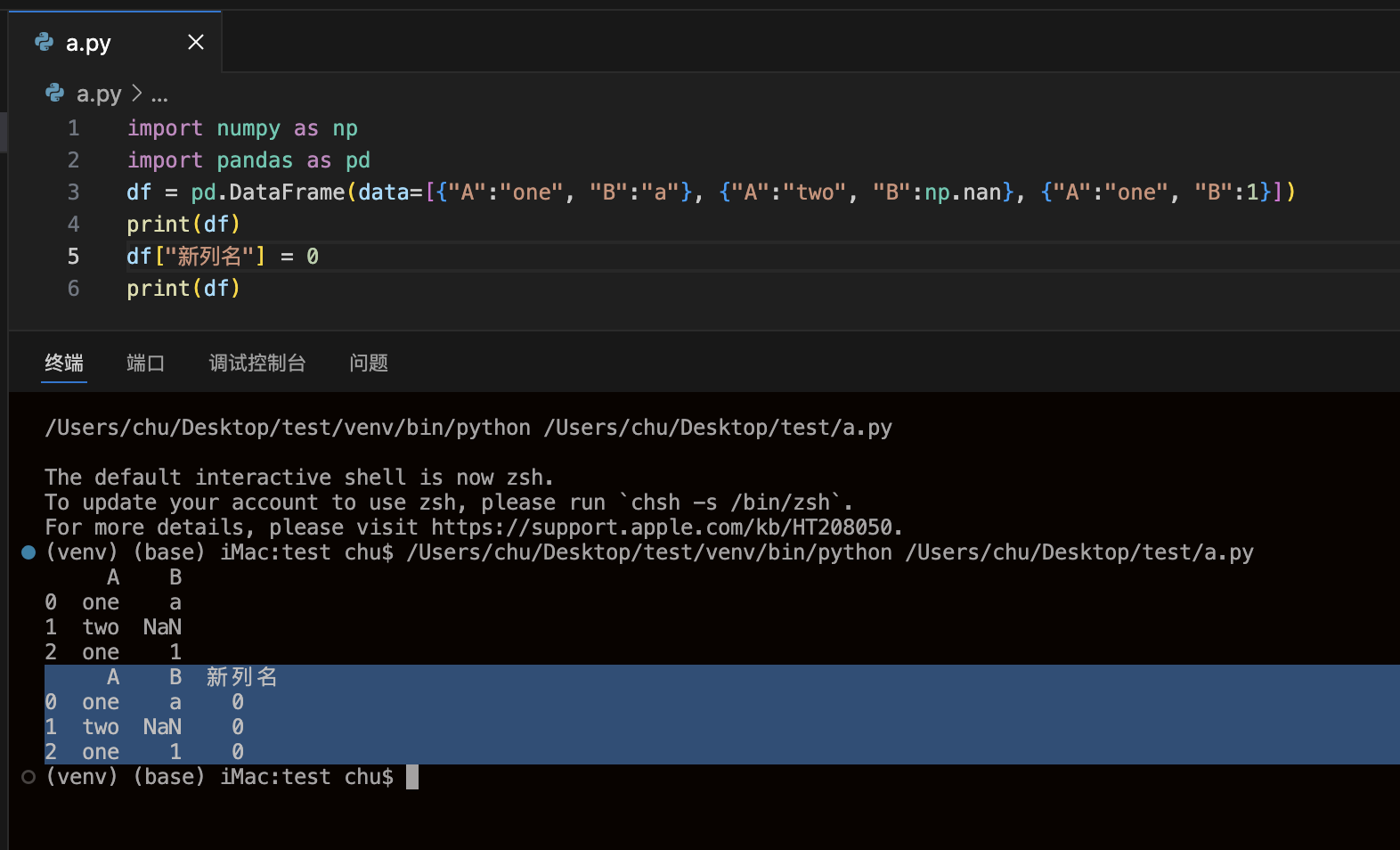
Task: Expand the breadcrumb chevron after a.py
Action: pyautogui.click(x=136, y=93)
